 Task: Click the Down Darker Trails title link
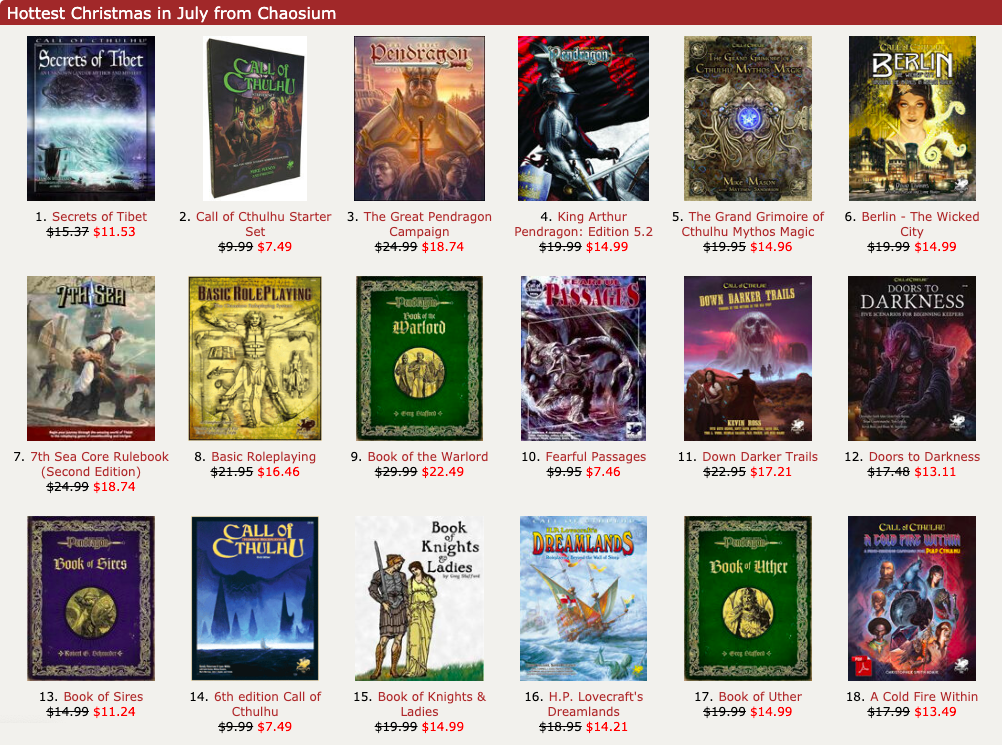click(760, 457)
